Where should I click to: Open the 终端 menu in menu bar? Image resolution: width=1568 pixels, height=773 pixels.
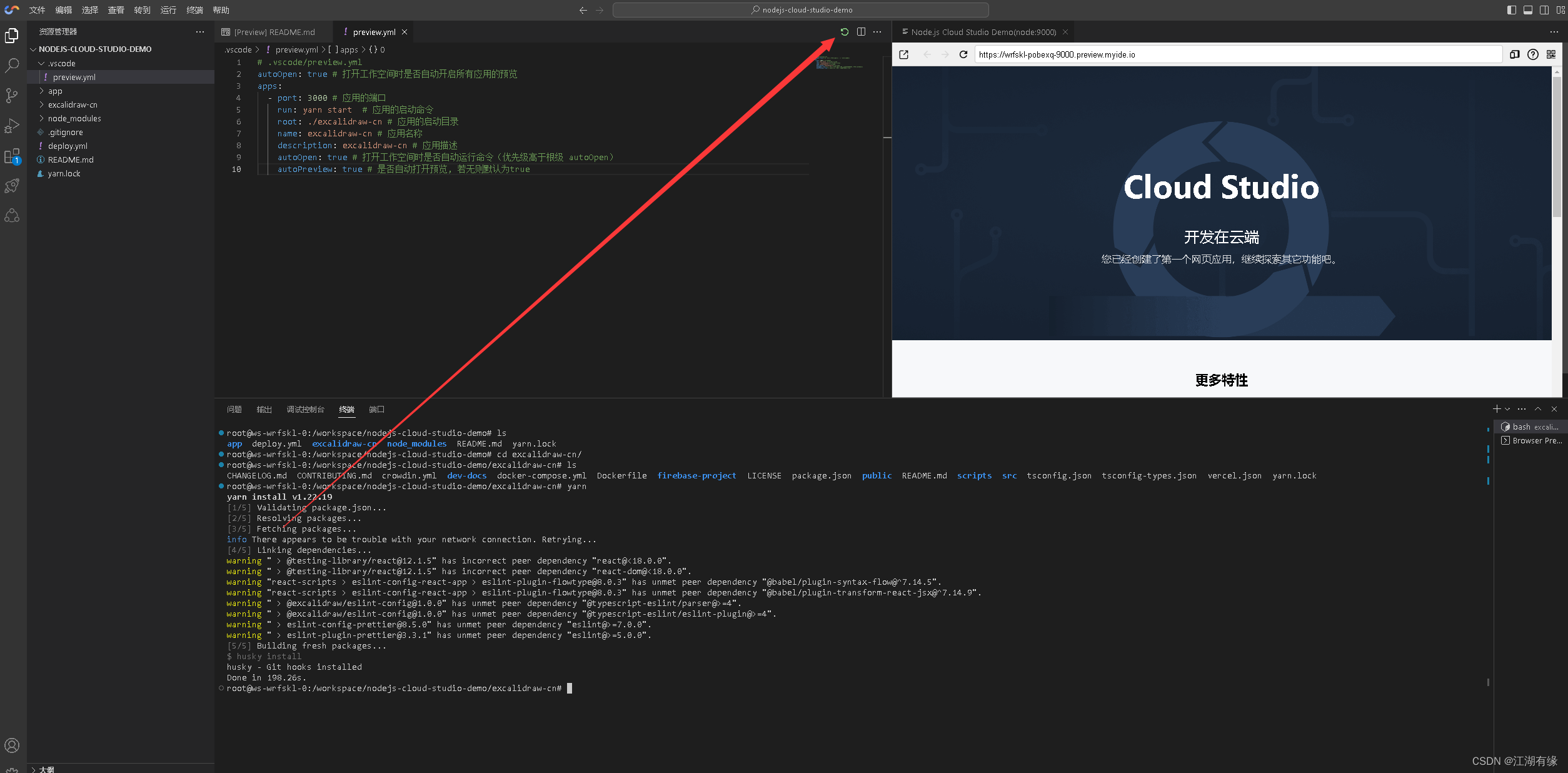(194, 10)
